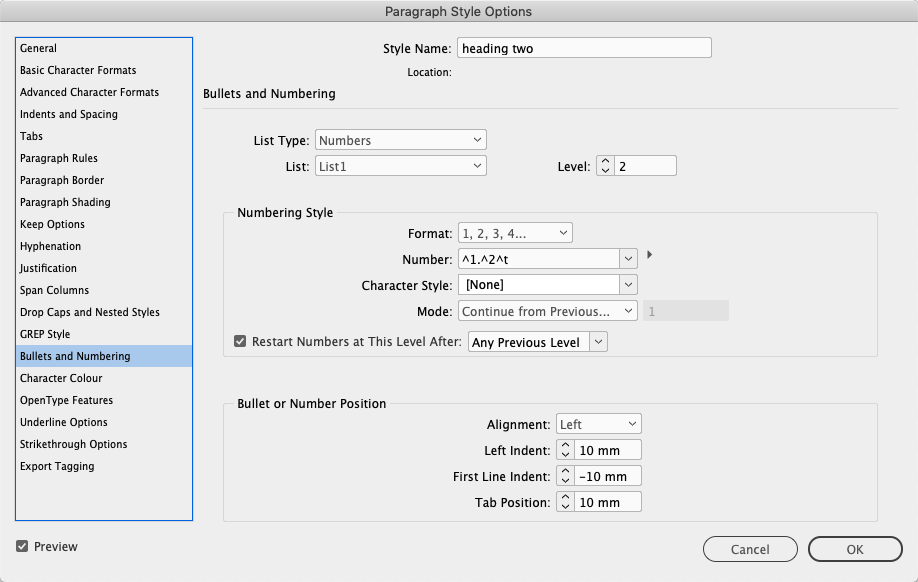The image size is (918, 582).
Task: Open the Drop Caps and Nested Styles section
Action: [x=89, y=312]
